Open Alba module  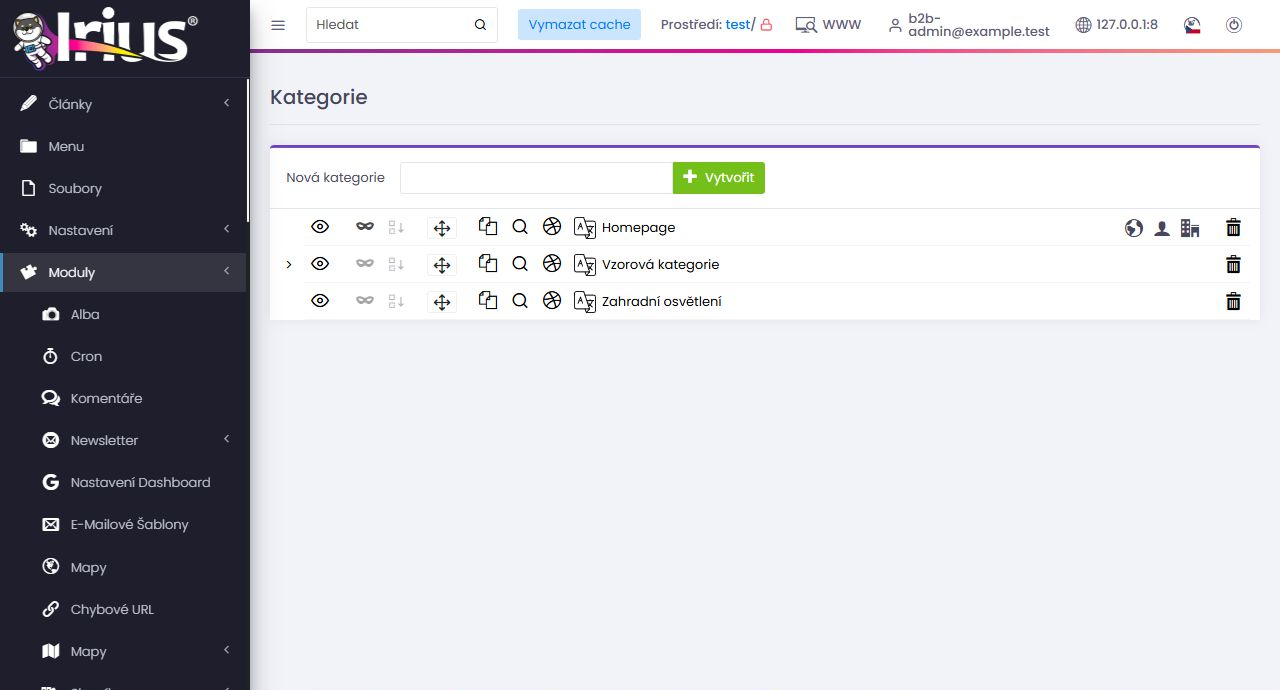pos(124,314)
